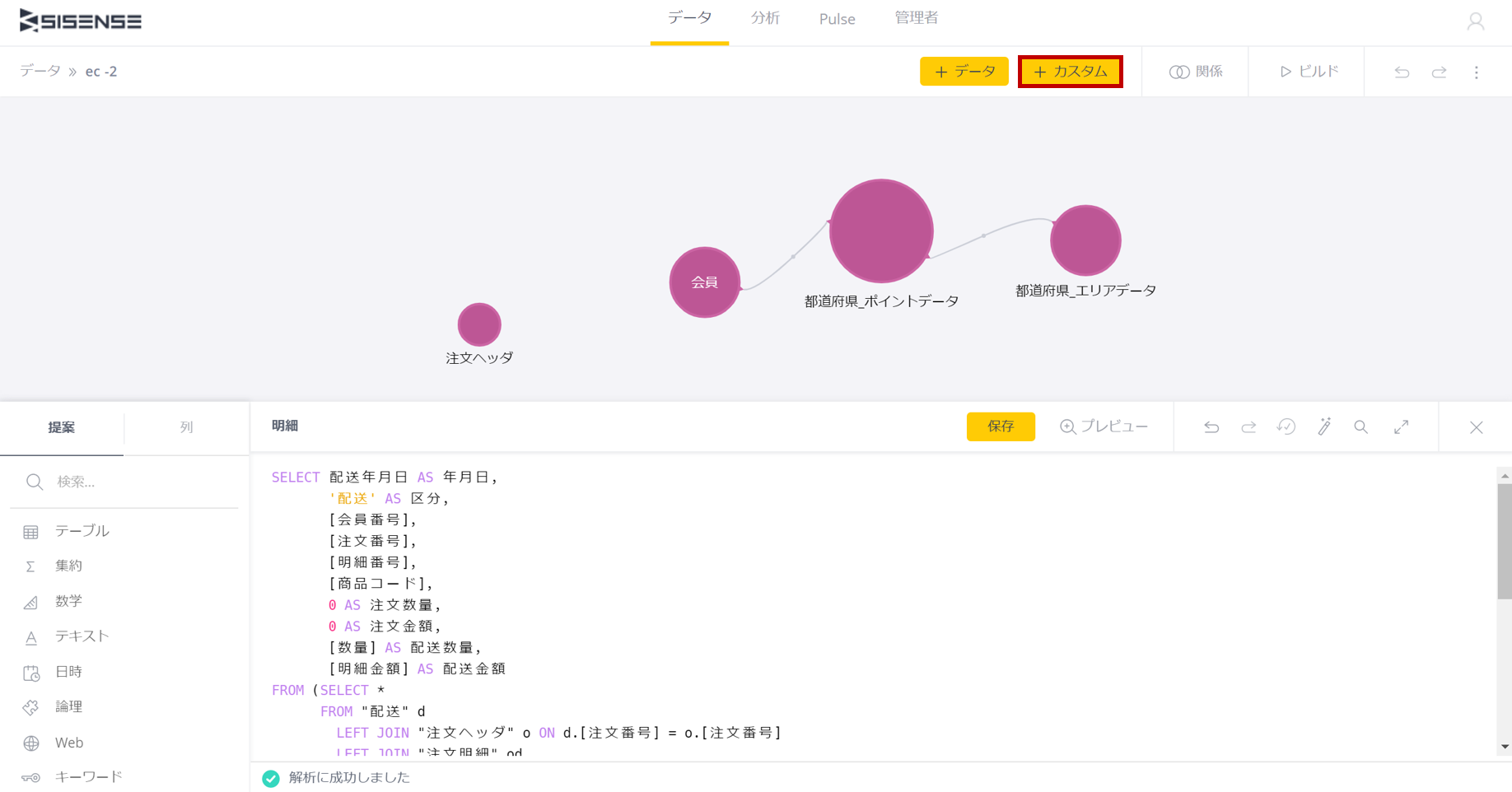This screenshot has height=792, width=1512.
Task: Expand the SQL editor to full screen
Action: click(x=1401, y=426)
